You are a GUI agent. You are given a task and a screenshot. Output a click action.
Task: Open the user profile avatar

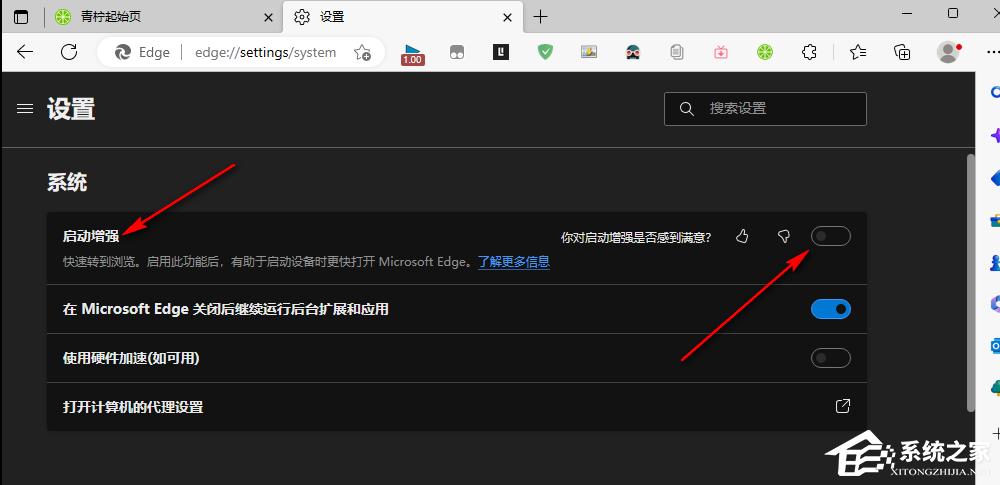[x=948, y=52]
